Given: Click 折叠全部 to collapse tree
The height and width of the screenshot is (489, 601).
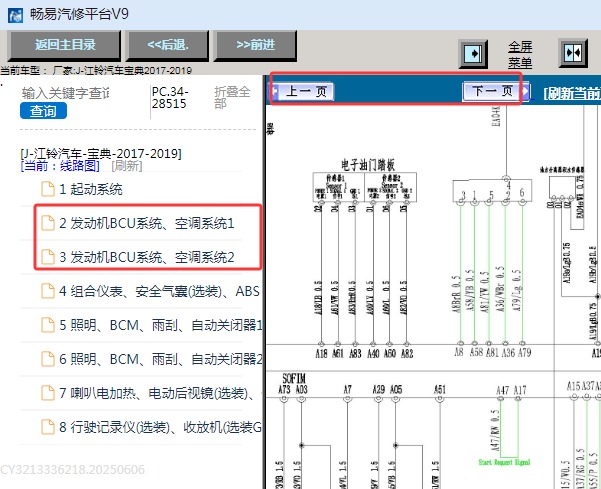Looking at the screenshot, I should pyautogui.click(x=232, y=97).
